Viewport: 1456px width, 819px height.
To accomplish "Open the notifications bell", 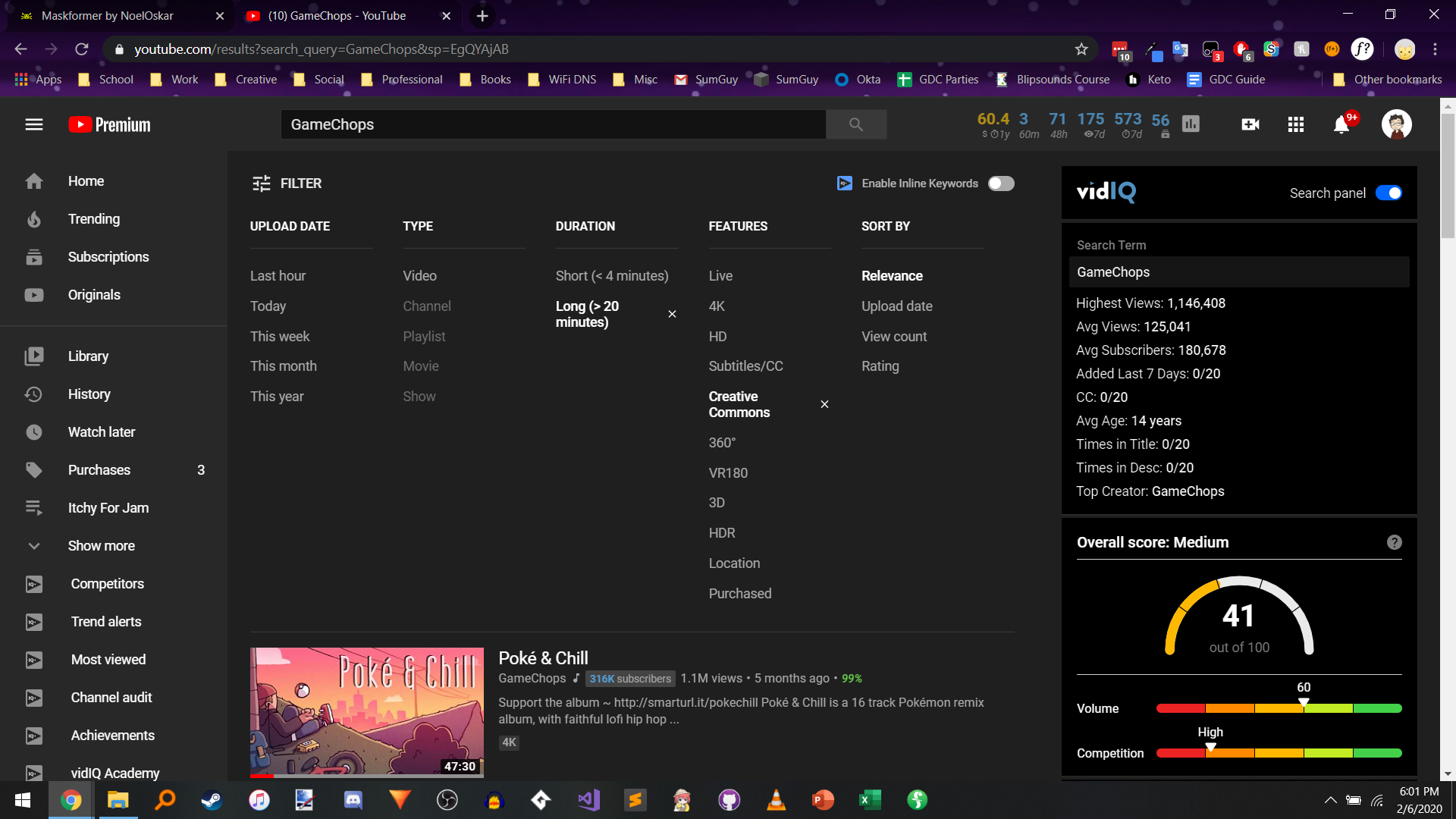I will pos(1341,124).
